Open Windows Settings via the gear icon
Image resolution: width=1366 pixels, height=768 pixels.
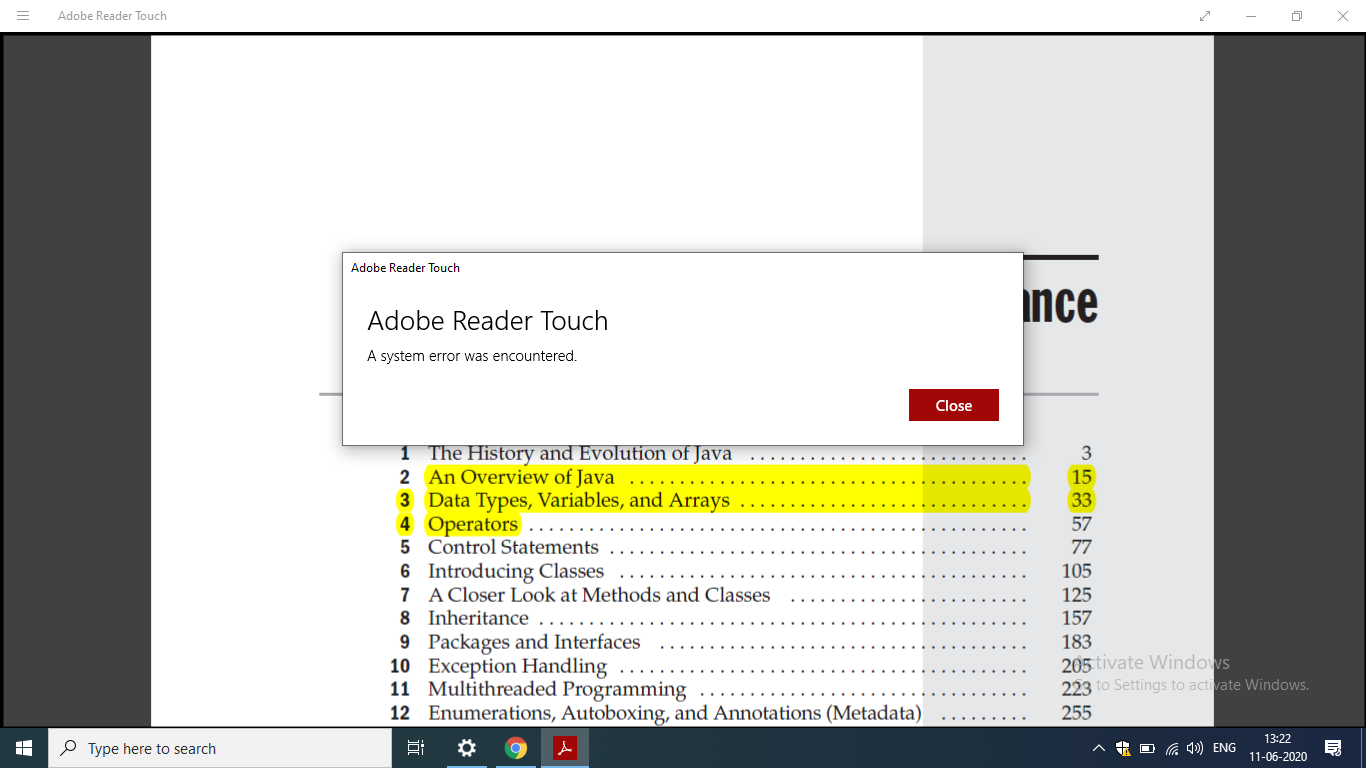466,747
